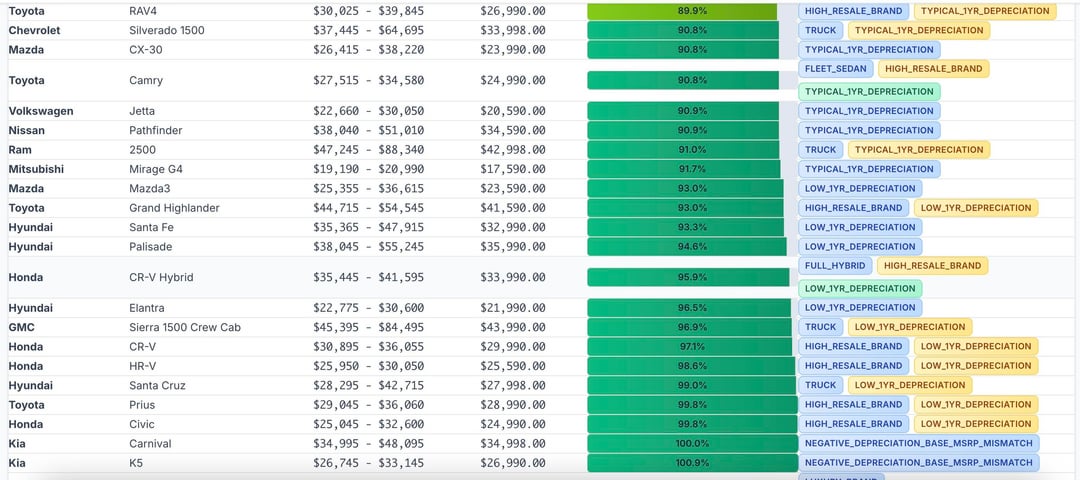Click the Mitsubishi make cell
1080x480 pixels.
point(36,169)
